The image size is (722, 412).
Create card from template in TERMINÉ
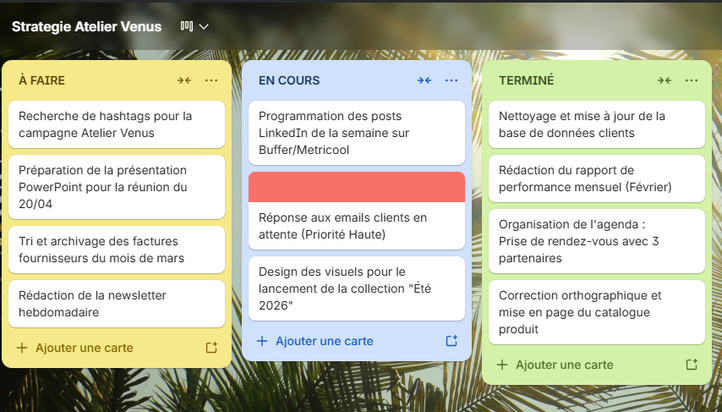click(691, 365)
